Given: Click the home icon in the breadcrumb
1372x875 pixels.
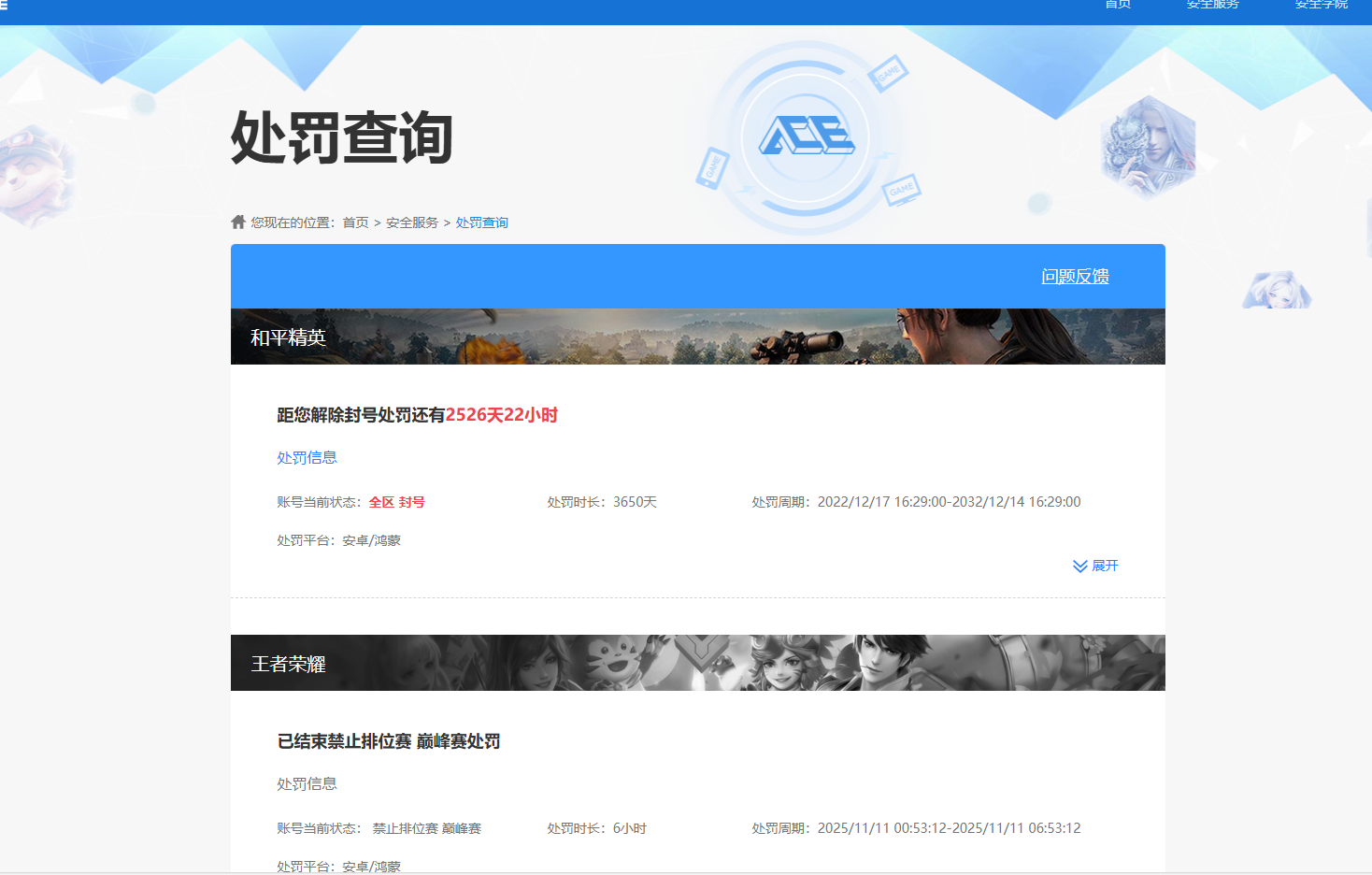Looking at the screenshot, I should pos(238,222).
